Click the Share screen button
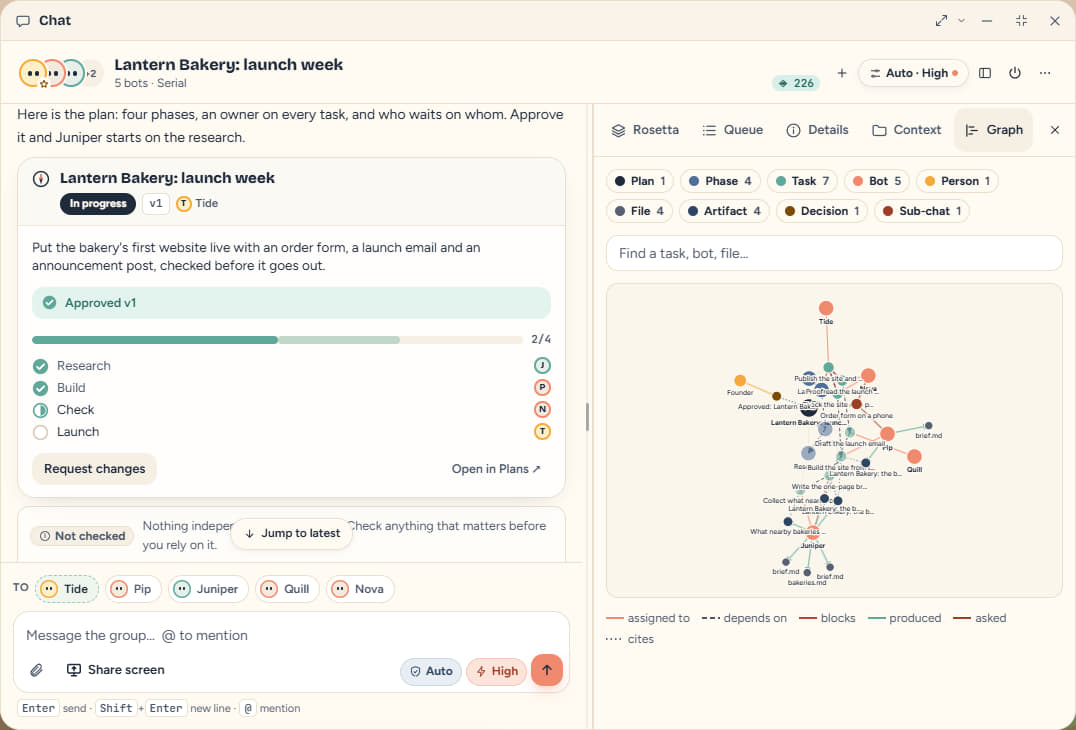This screenshot has width=1076, height=730. click(115, 670)
